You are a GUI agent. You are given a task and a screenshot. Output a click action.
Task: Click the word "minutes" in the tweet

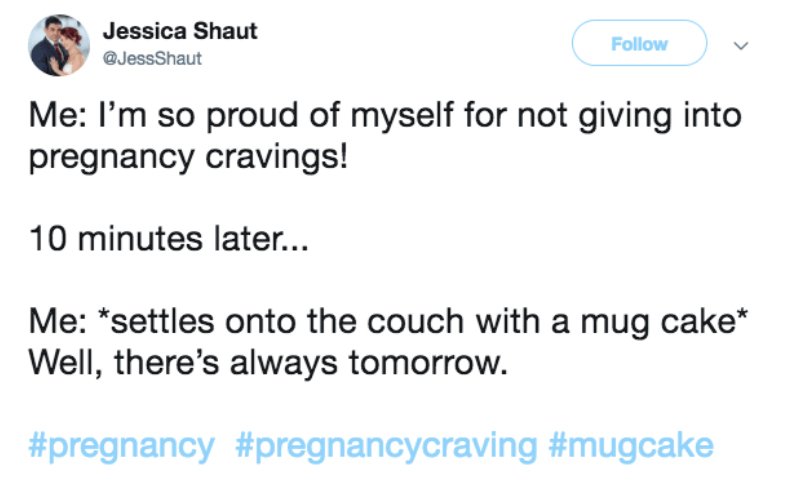click(x=140, y=239)
